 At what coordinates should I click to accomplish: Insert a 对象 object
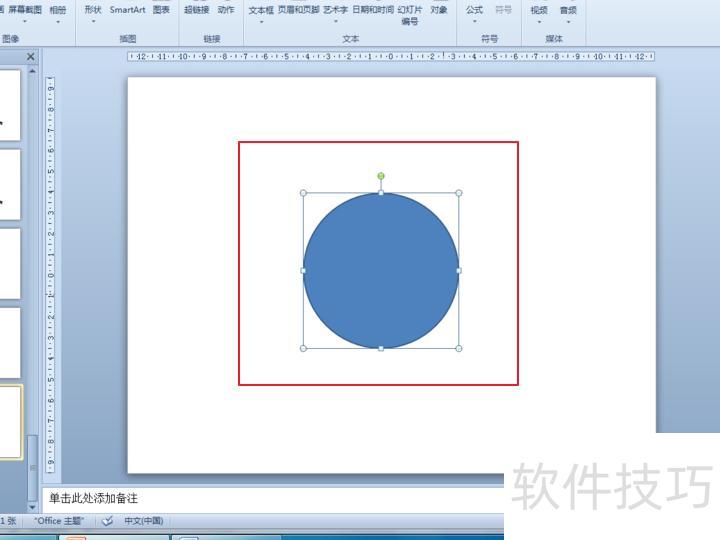coord(439,10)
